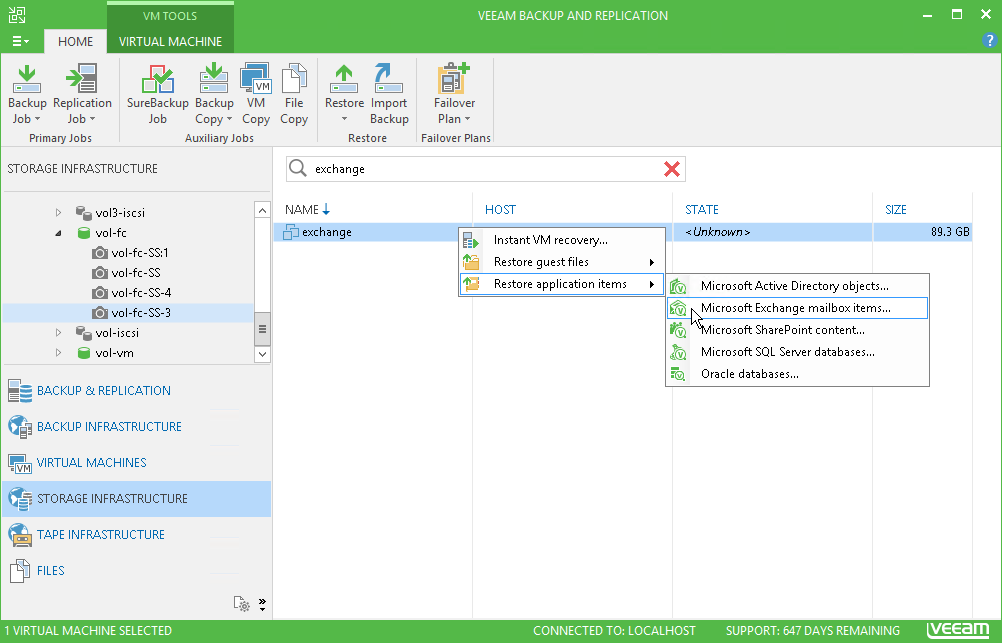This screenshot has height=643, width=1002.
Task: Select the vol-fc-SS snapshot
Action: [127, 272]
